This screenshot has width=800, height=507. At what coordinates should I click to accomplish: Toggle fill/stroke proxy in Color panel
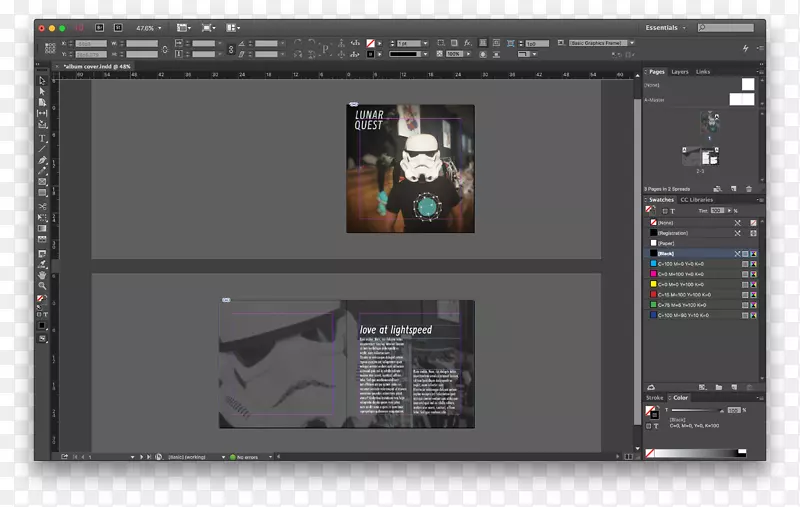click(652, 412)
